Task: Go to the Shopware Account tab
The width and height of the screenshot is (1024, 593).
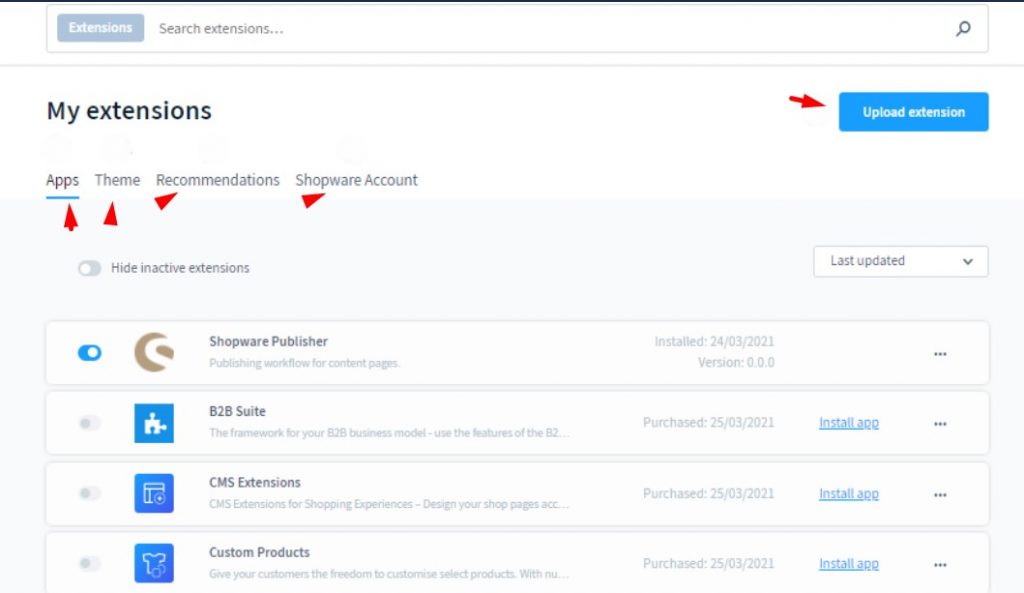Action: [356, 180]
